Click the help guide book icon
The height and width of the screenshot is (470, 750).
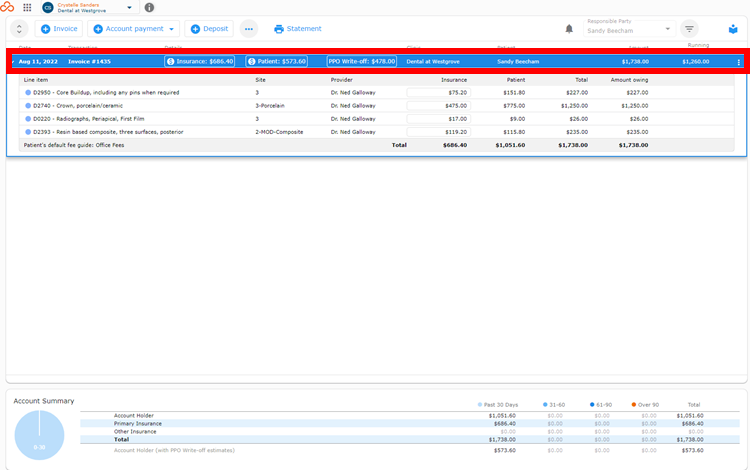click(x=733, y=29)
